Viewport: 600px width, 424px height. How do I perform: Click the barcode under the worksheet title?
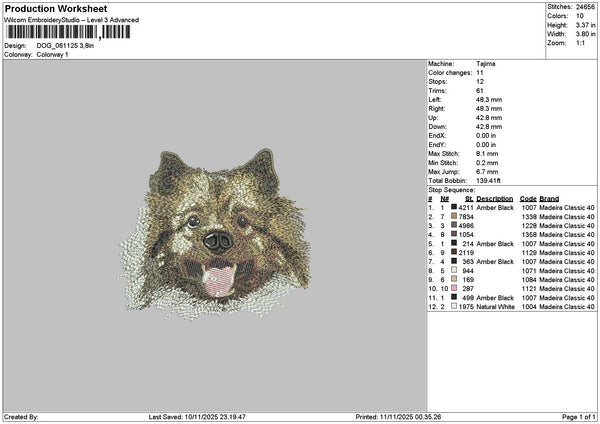coord(67,32)
